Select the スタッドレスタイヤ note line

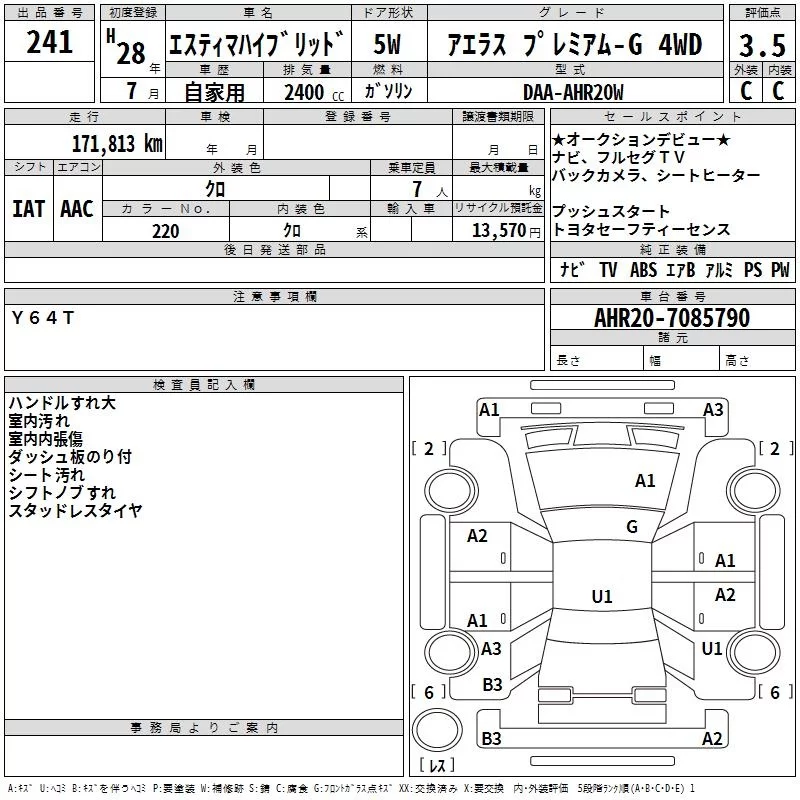75,511
